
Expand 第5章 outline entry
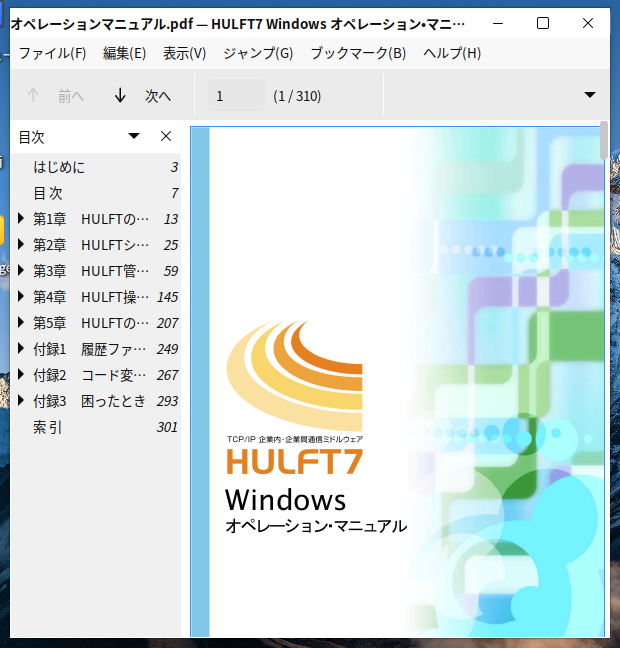(x=20, y=322)
